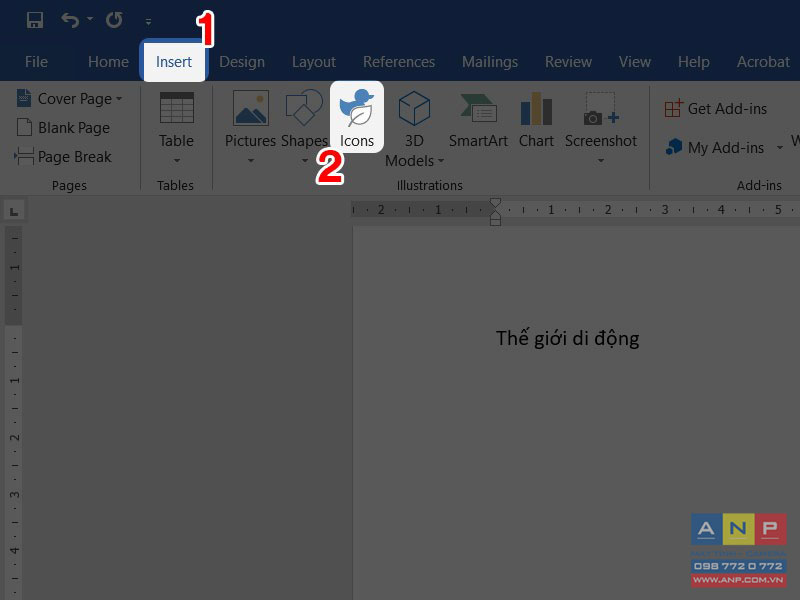Expand the Cover Page dropdown arrow

[x=119, y=98]
